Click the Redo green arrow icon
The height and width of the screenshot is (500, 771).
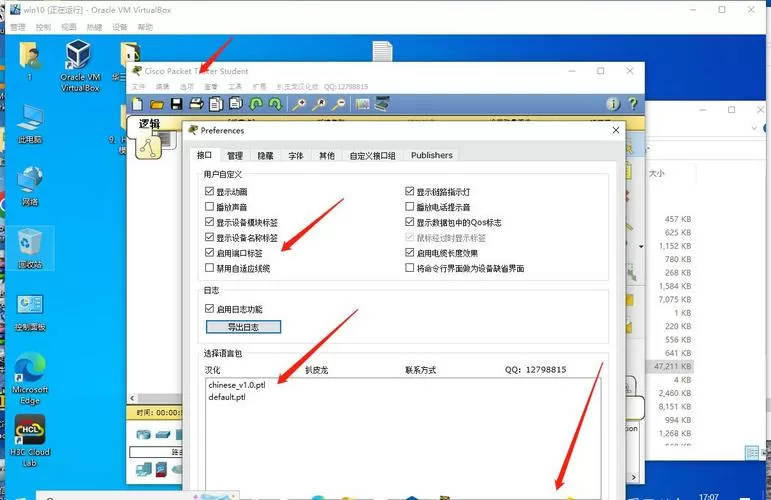point(275,104)
